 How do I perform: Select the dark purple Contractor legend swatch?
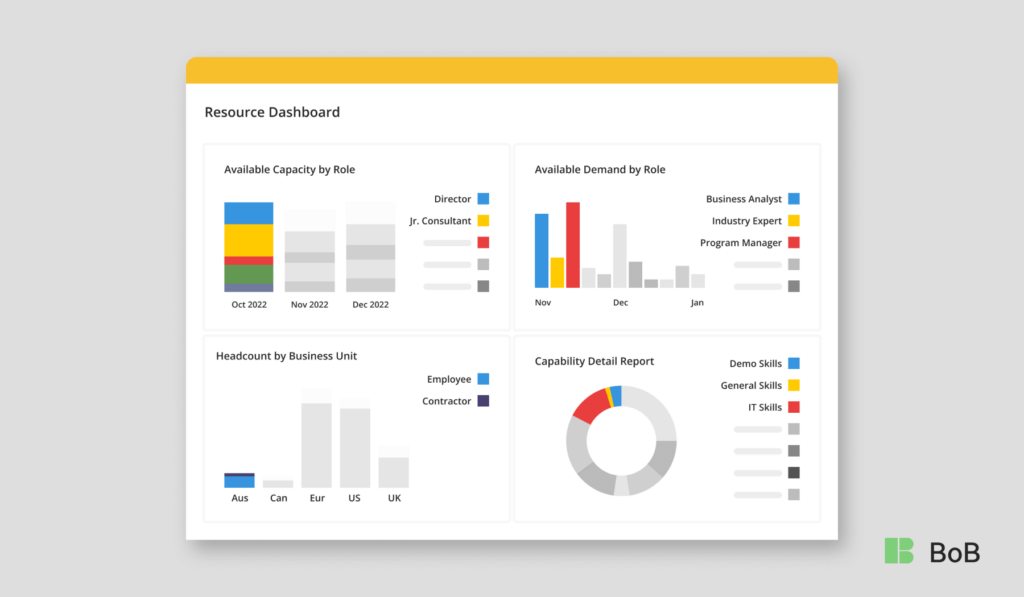pyautogui.click(x=483, y=401)
